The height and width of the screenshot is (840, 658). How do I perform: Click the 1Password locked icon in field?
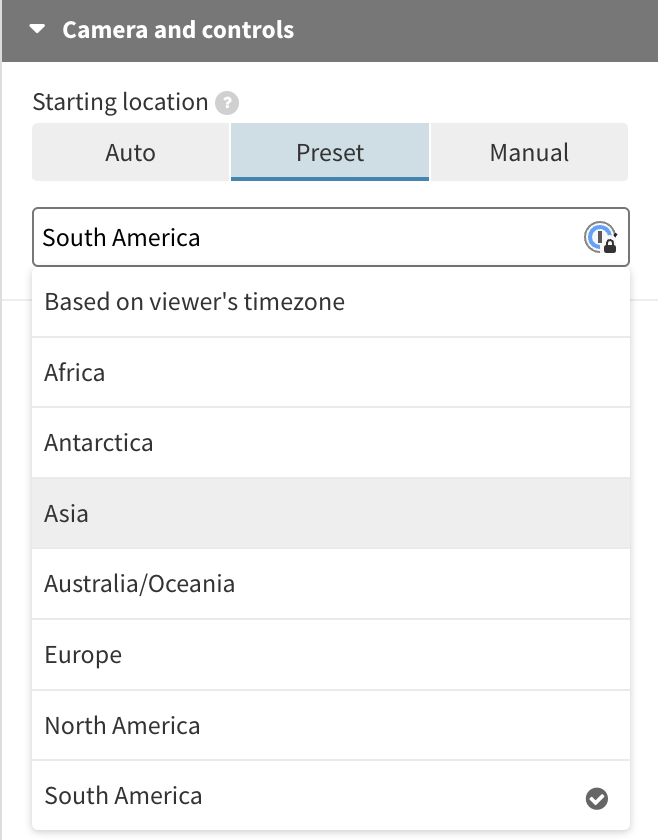pyautogui.click(x=600, y=238)
